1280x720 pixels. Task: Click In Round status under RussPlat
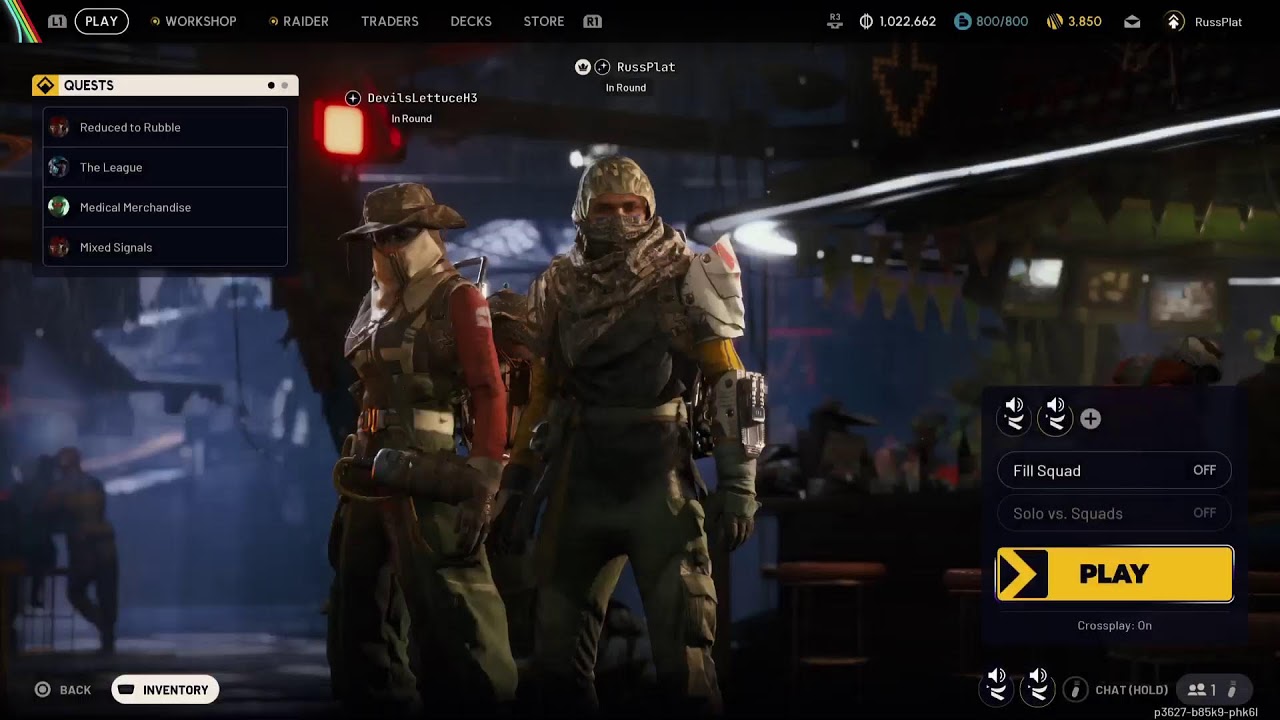tap(626, 88)
